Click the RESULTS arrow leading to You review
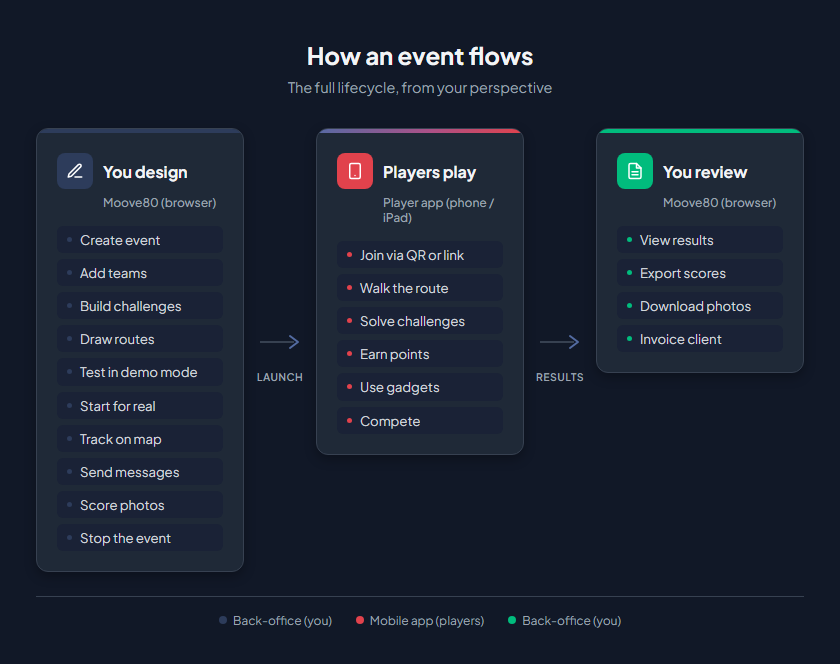 560,341
